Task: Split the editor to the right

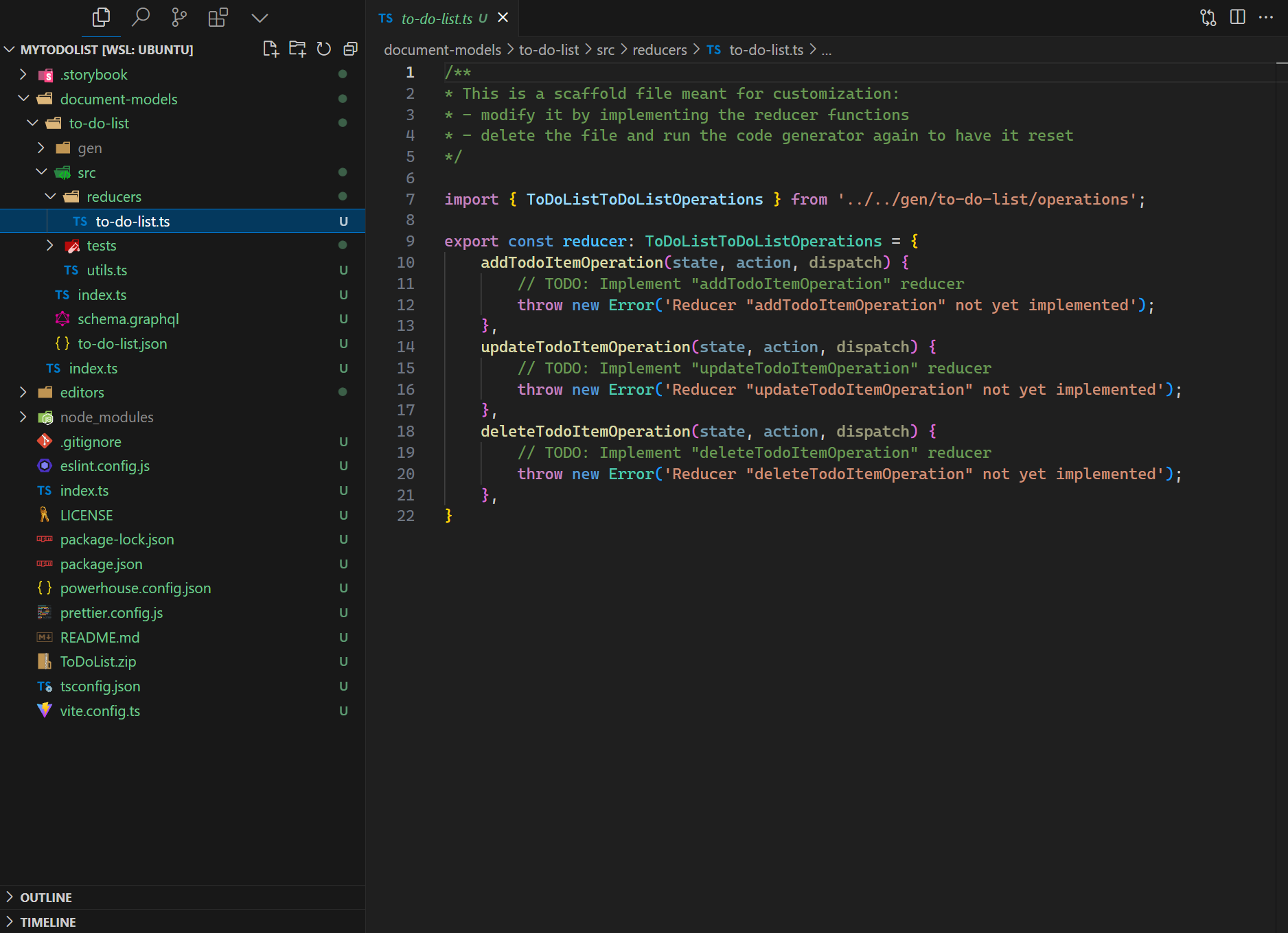Action: (x=1238, y=17)
